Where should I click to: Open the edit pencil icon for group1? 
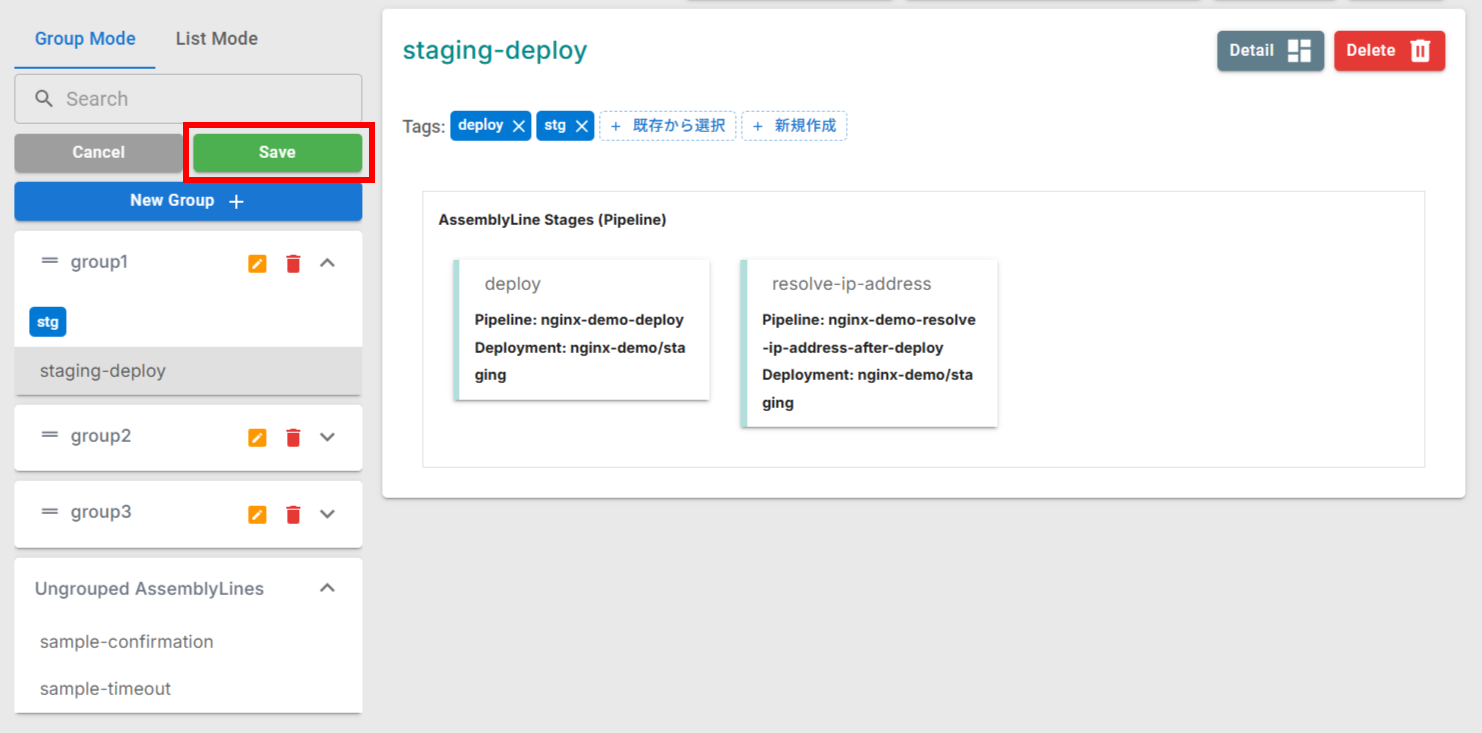coord(257,262)
